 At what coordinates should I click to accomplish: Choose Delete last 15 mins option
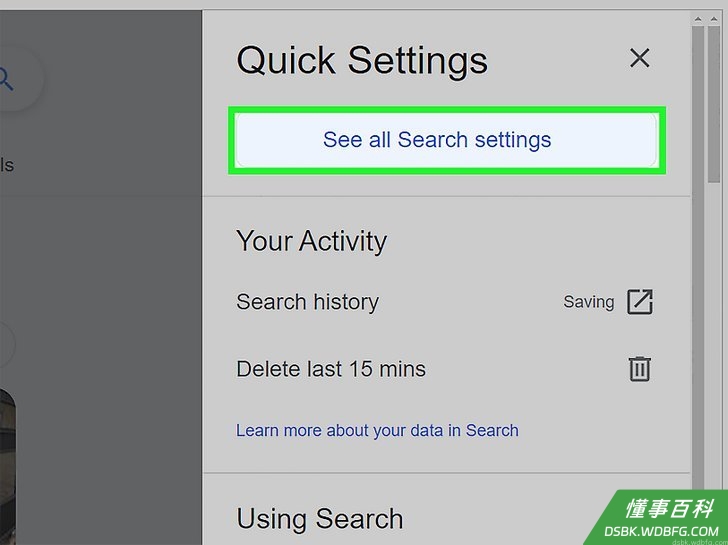click(331, 369)
